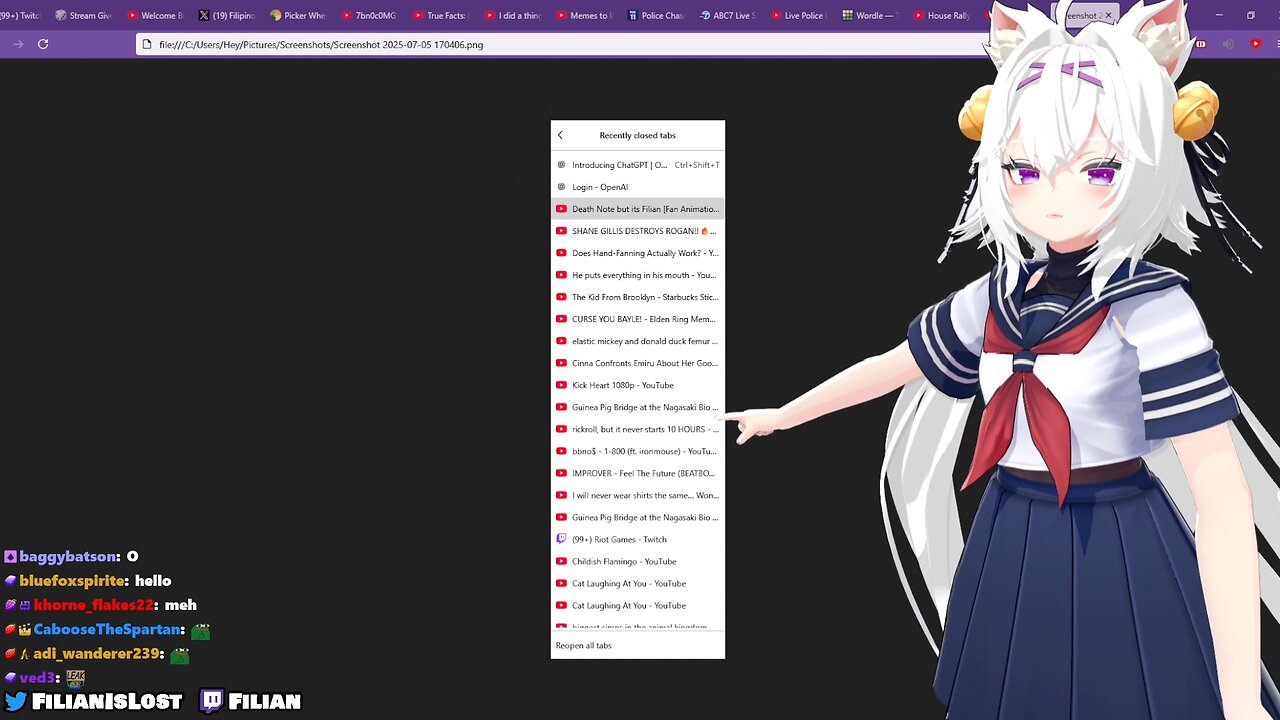Switch to the Picker Whe tab
Screen dimensions: 1280x720
pos(297,15)
